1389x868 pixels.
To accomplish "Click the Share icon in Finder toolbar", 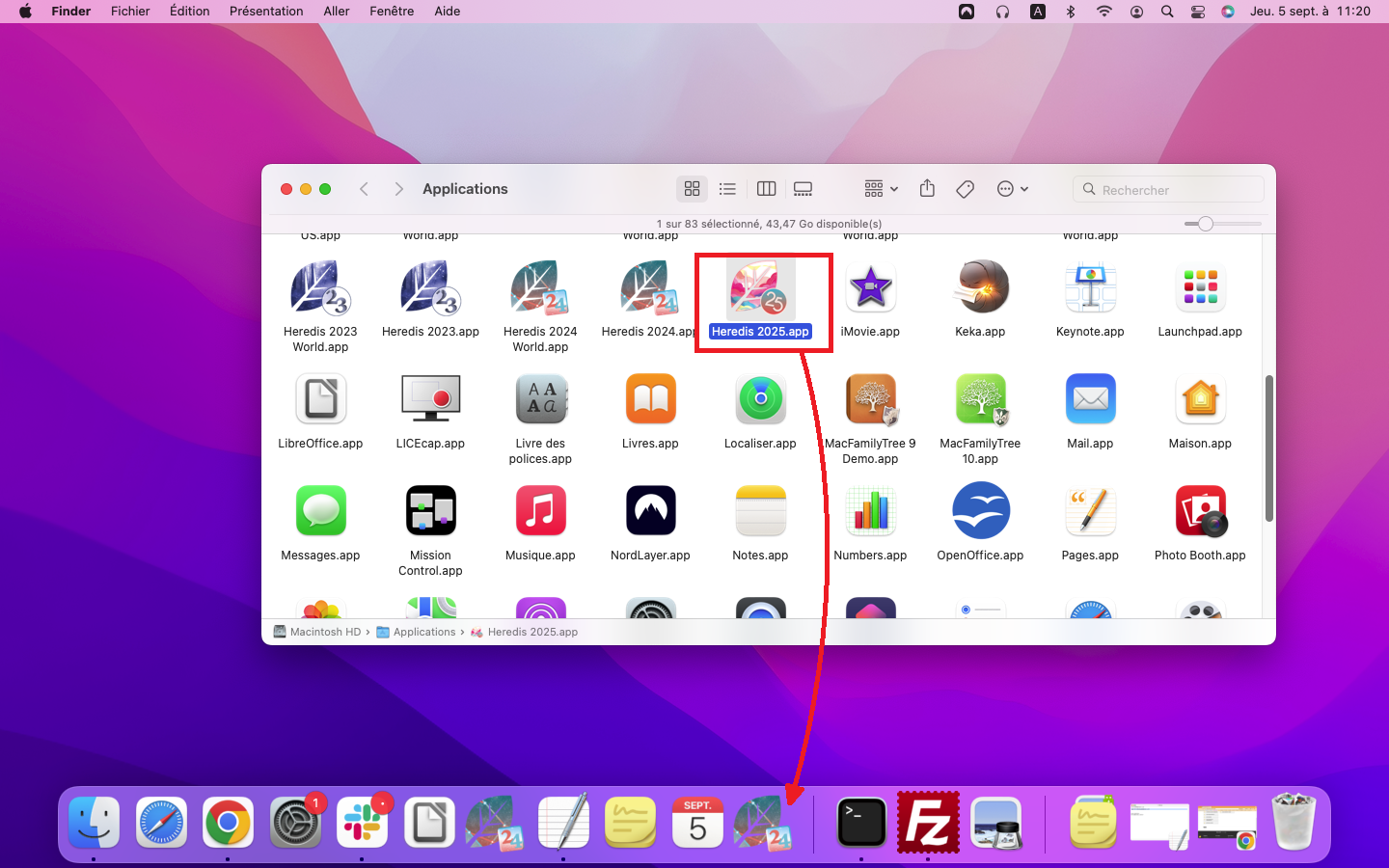I will [x=927, y=189].
